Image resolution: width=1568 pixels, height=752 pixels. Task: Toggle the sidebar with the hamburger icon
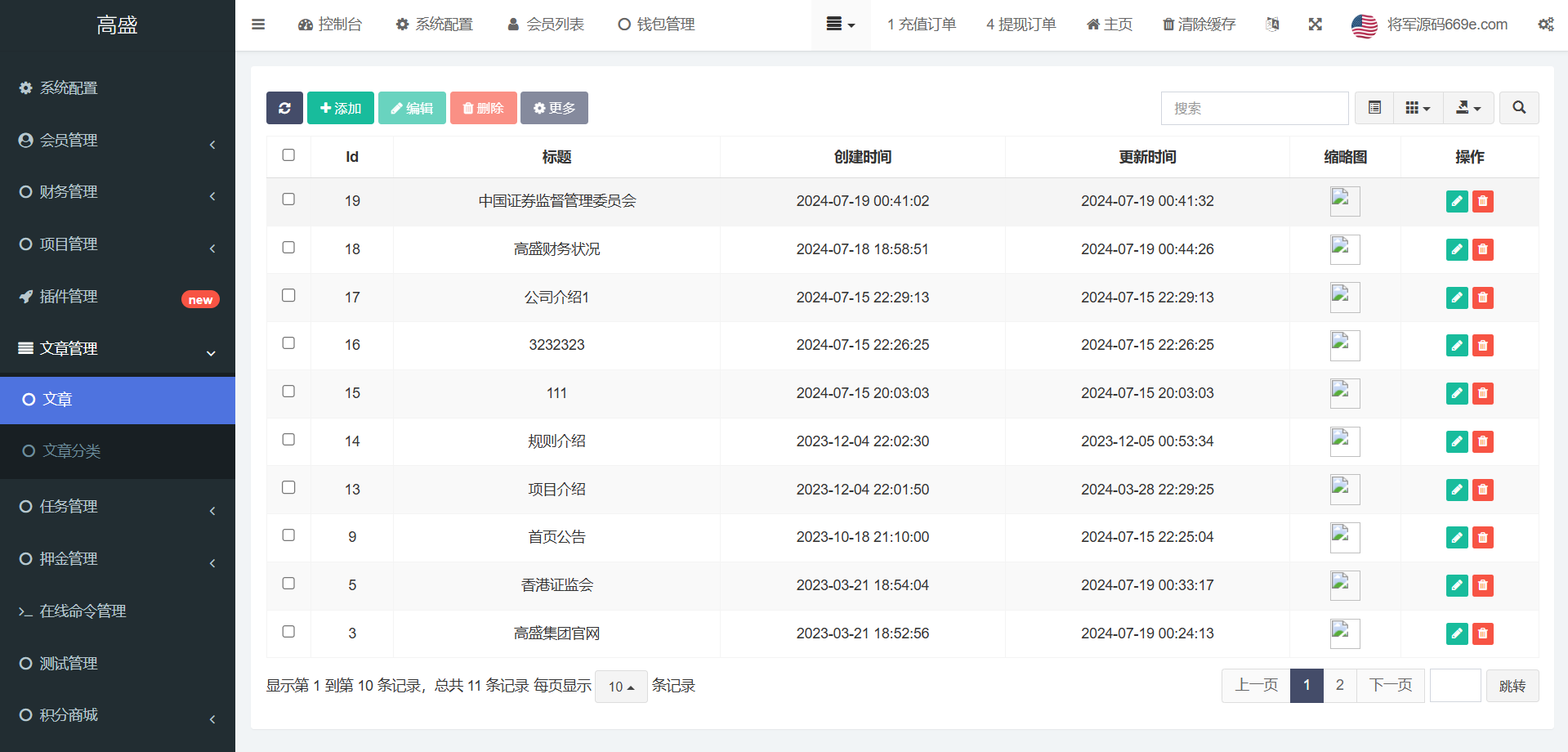[258, 25]
